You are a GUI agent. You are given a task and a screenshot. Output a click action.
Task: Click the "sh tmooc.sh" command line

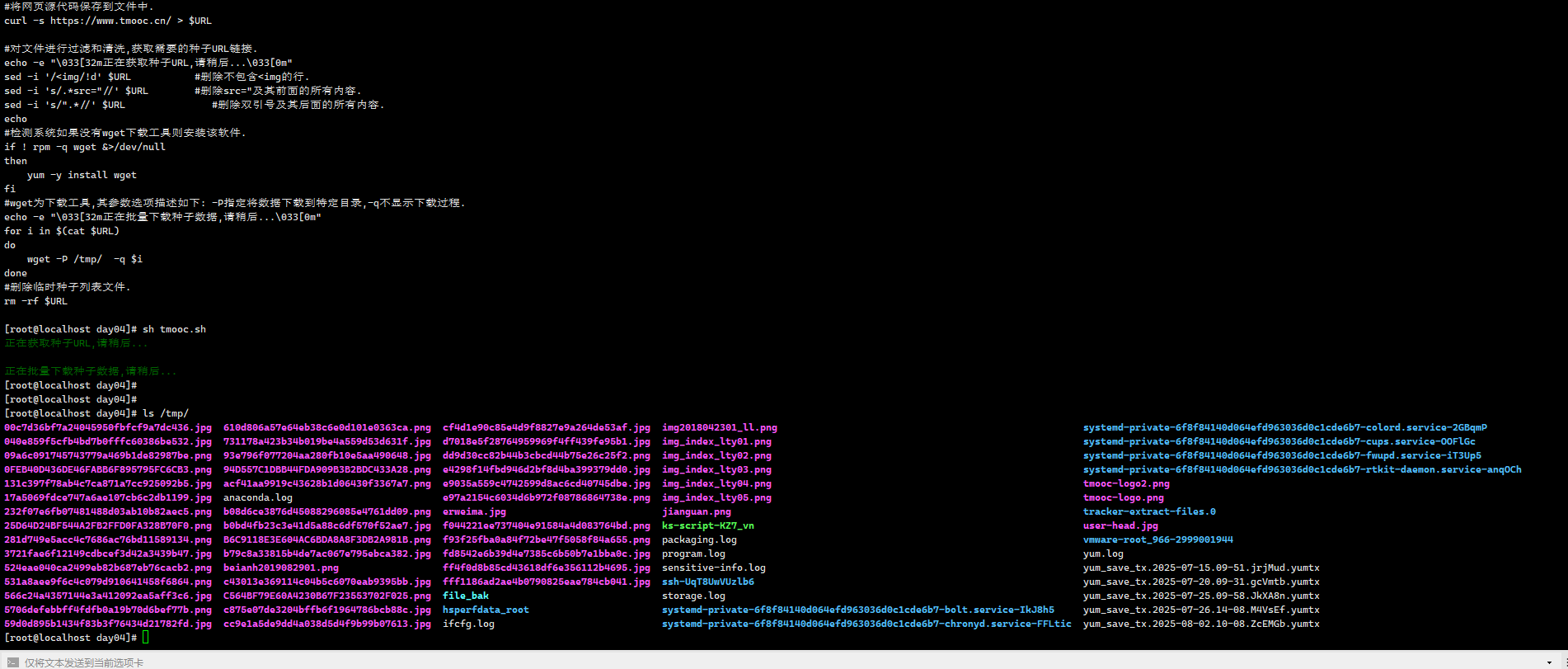pos(175,329)
